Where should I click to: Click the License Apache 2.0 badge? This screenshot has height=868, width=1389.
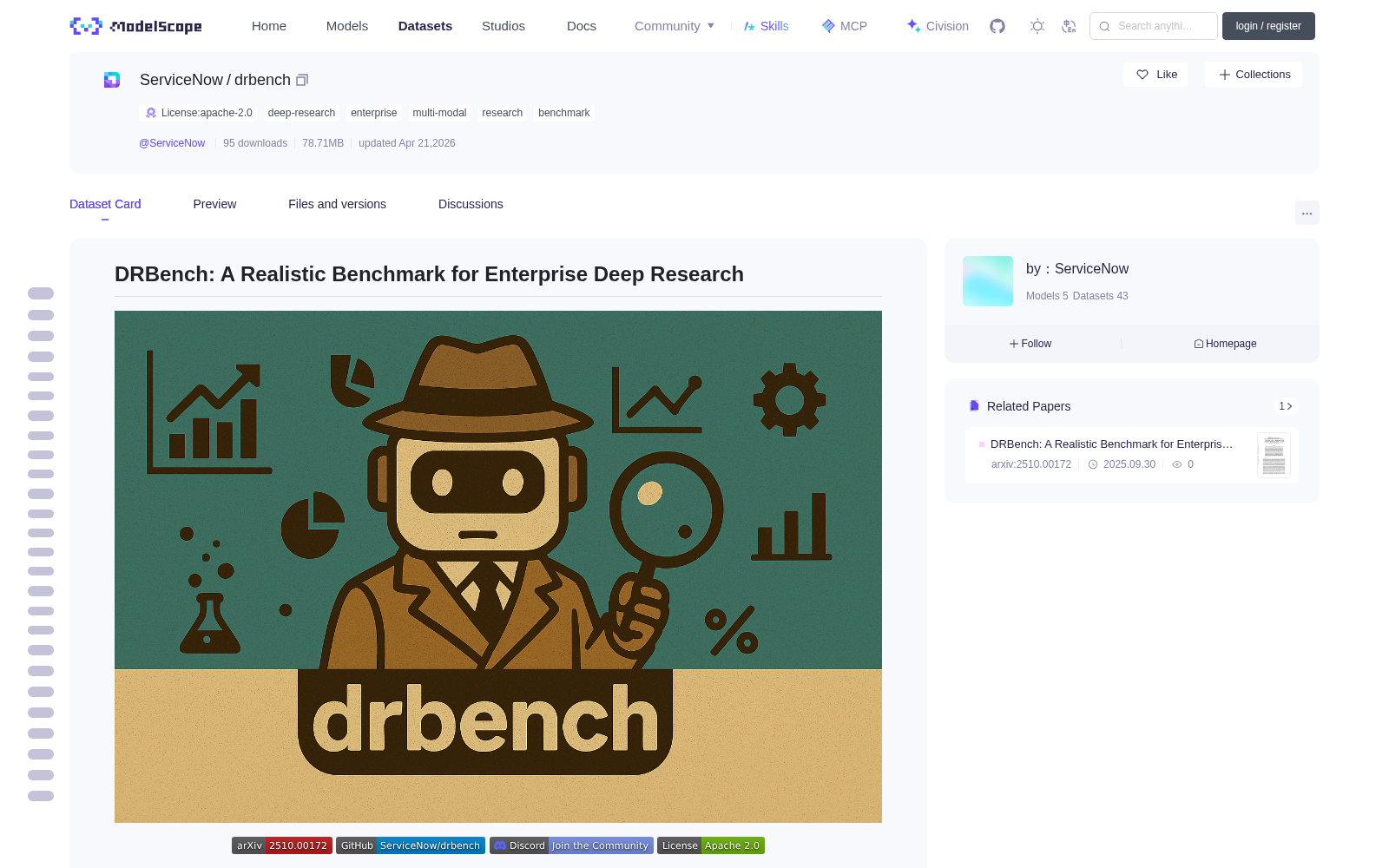(x=711, y=845)
